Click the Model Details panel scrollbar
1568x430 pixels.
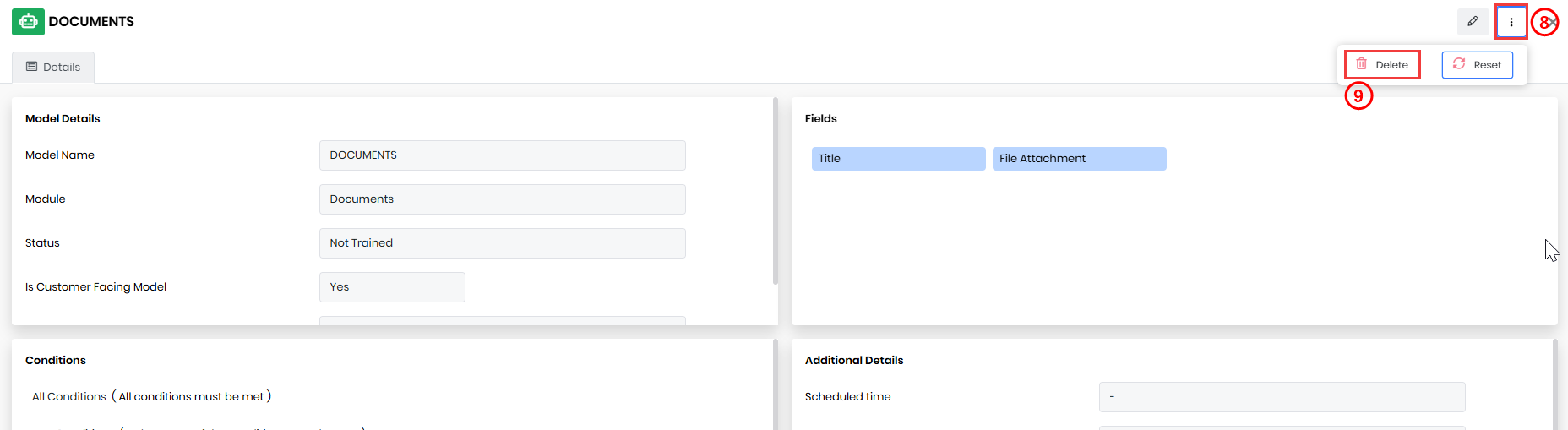tap(776, 192)
